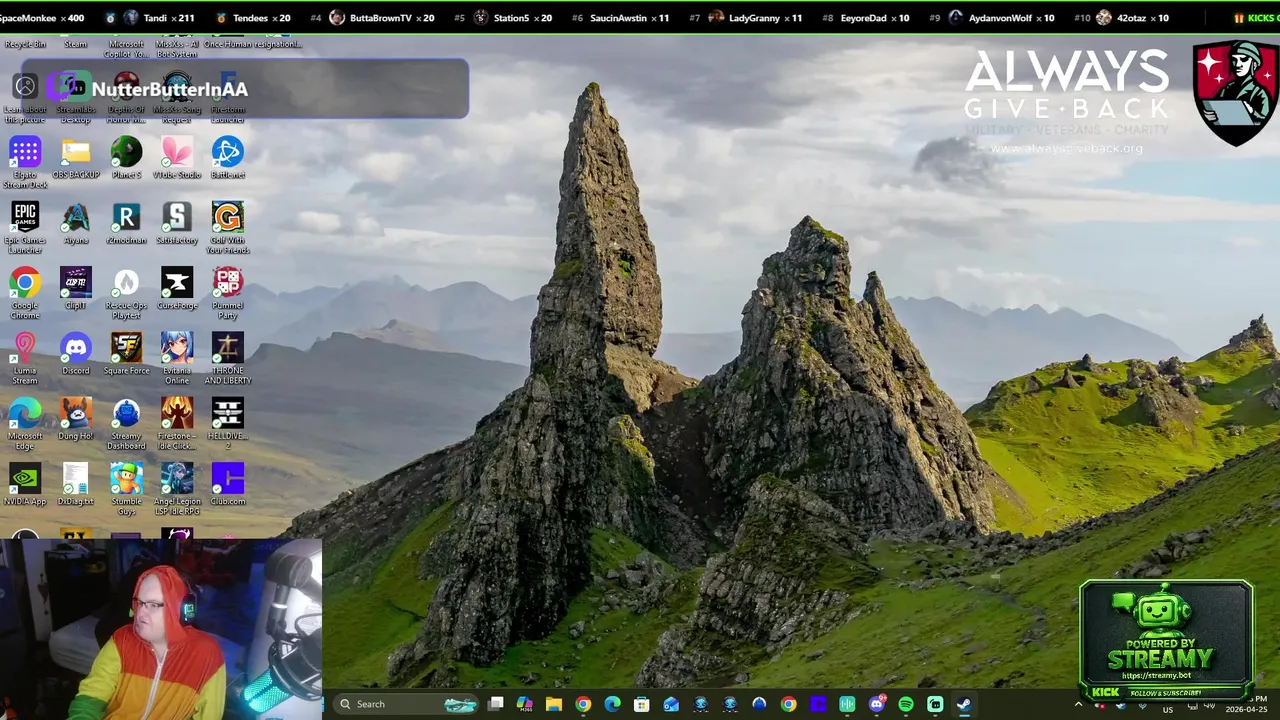Launch Stumble Guys from the desktop
The width and height of the screenshot is (1280, 720).
point(126,489)
